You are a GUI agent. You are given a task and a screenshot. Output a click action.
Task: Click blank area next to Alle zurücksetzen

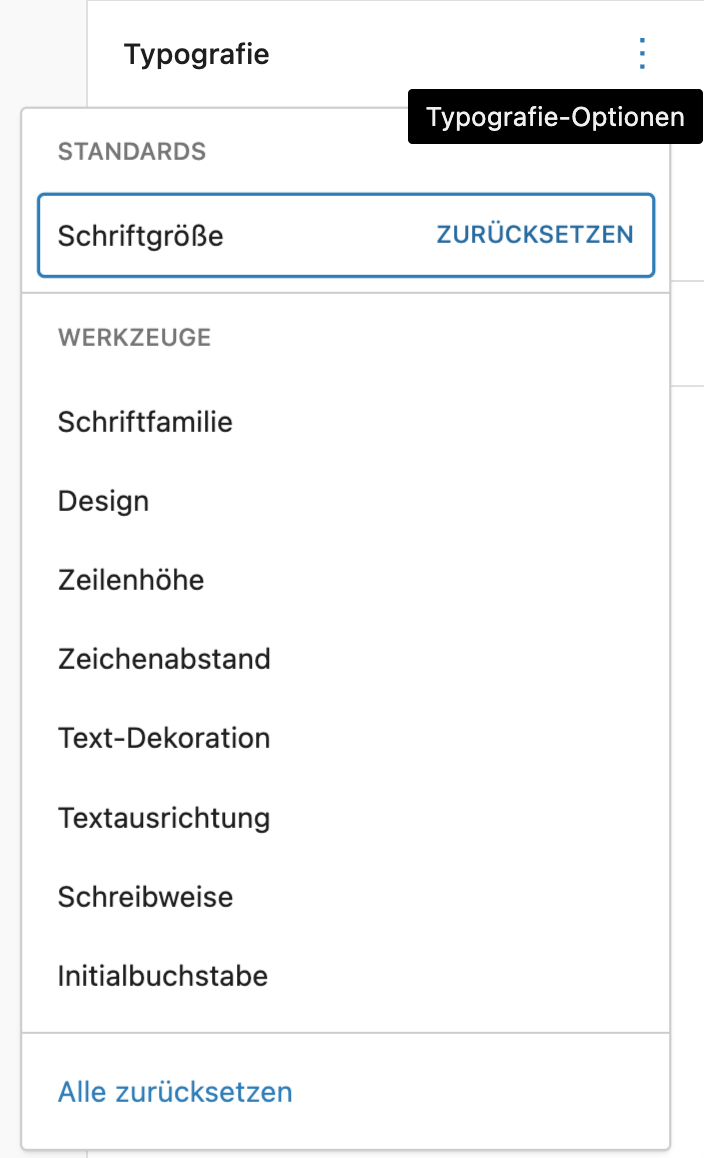coord(480,1092)
